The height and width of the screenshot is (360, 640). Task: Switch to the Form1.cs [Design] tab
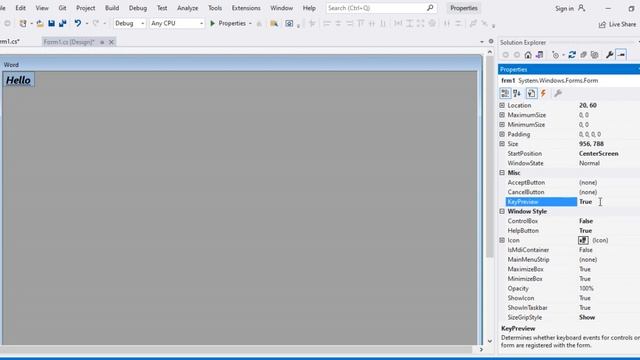tap(69, 42)
